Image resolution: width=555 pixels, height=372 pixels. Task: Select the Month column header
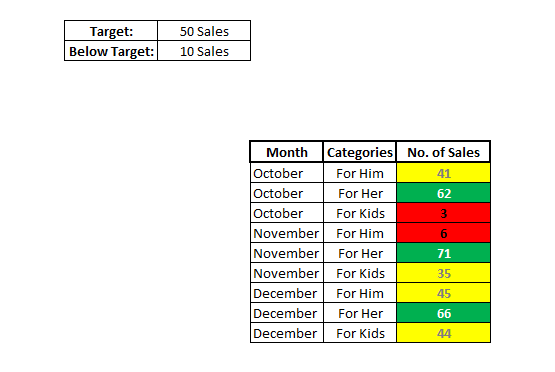[287, 152]
